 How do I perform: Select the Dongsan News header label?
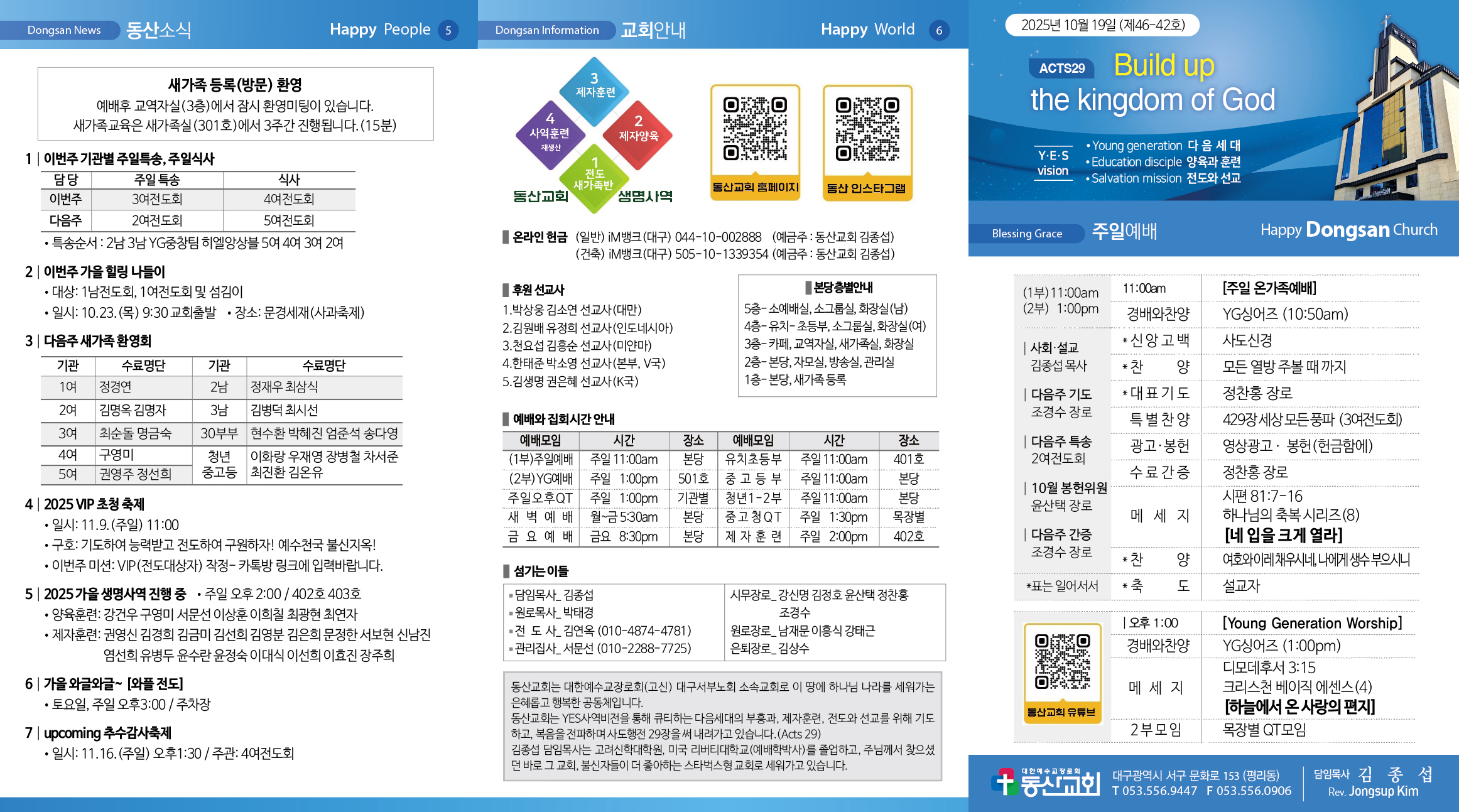click(x=63, y=30)
